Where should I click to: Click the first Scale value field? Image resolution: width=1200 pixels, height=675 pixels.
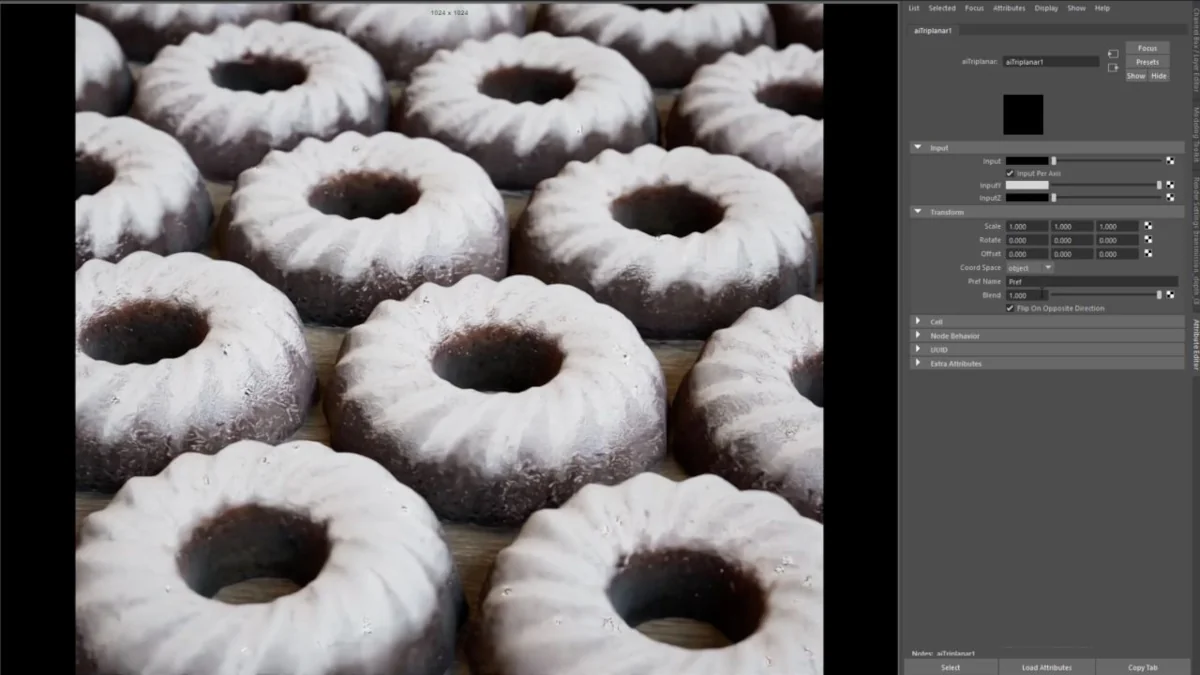click(1026, 226)
